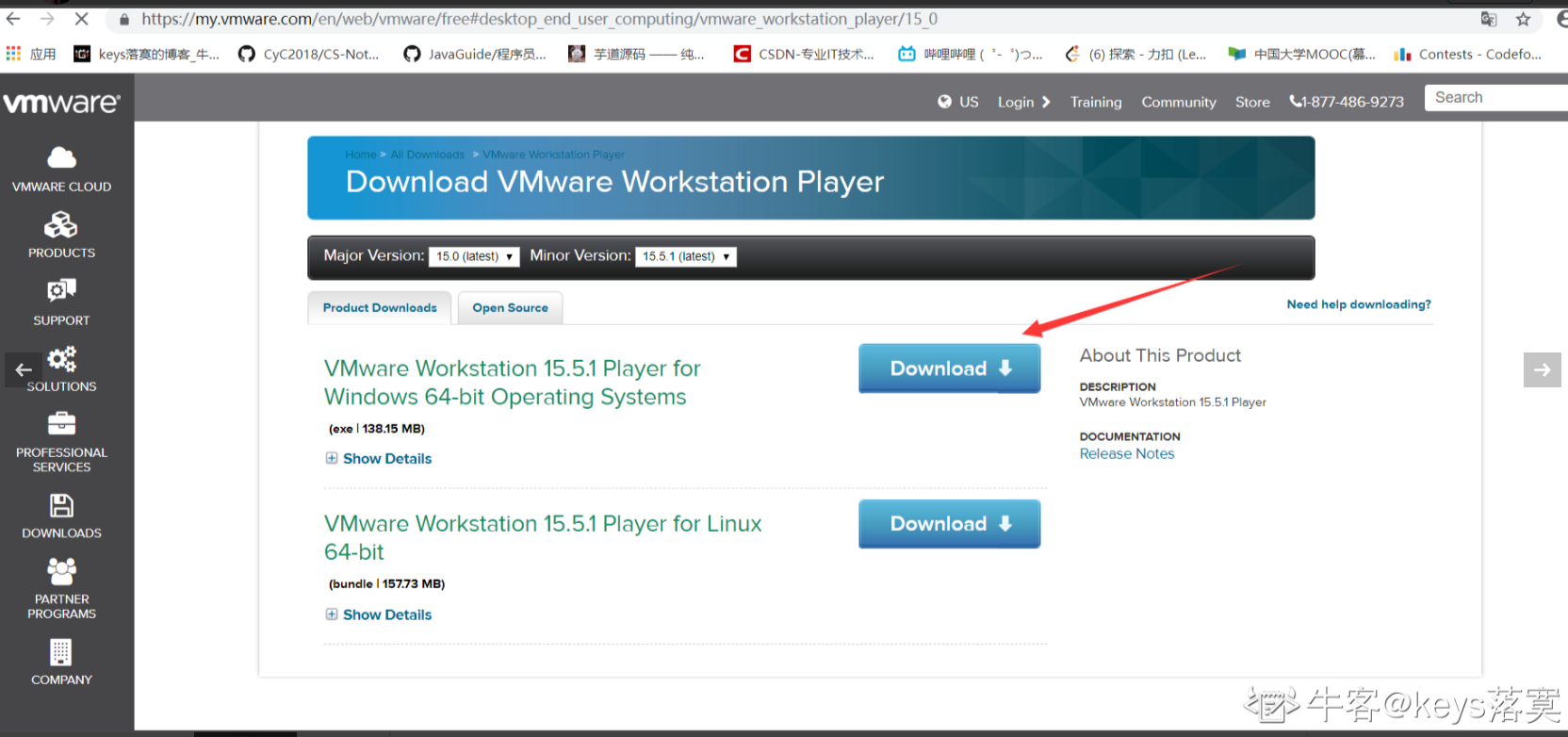This screenshot has height=737, width=1568.
Task: Click the grey right slide arrow
Action: coord(1543,370)
